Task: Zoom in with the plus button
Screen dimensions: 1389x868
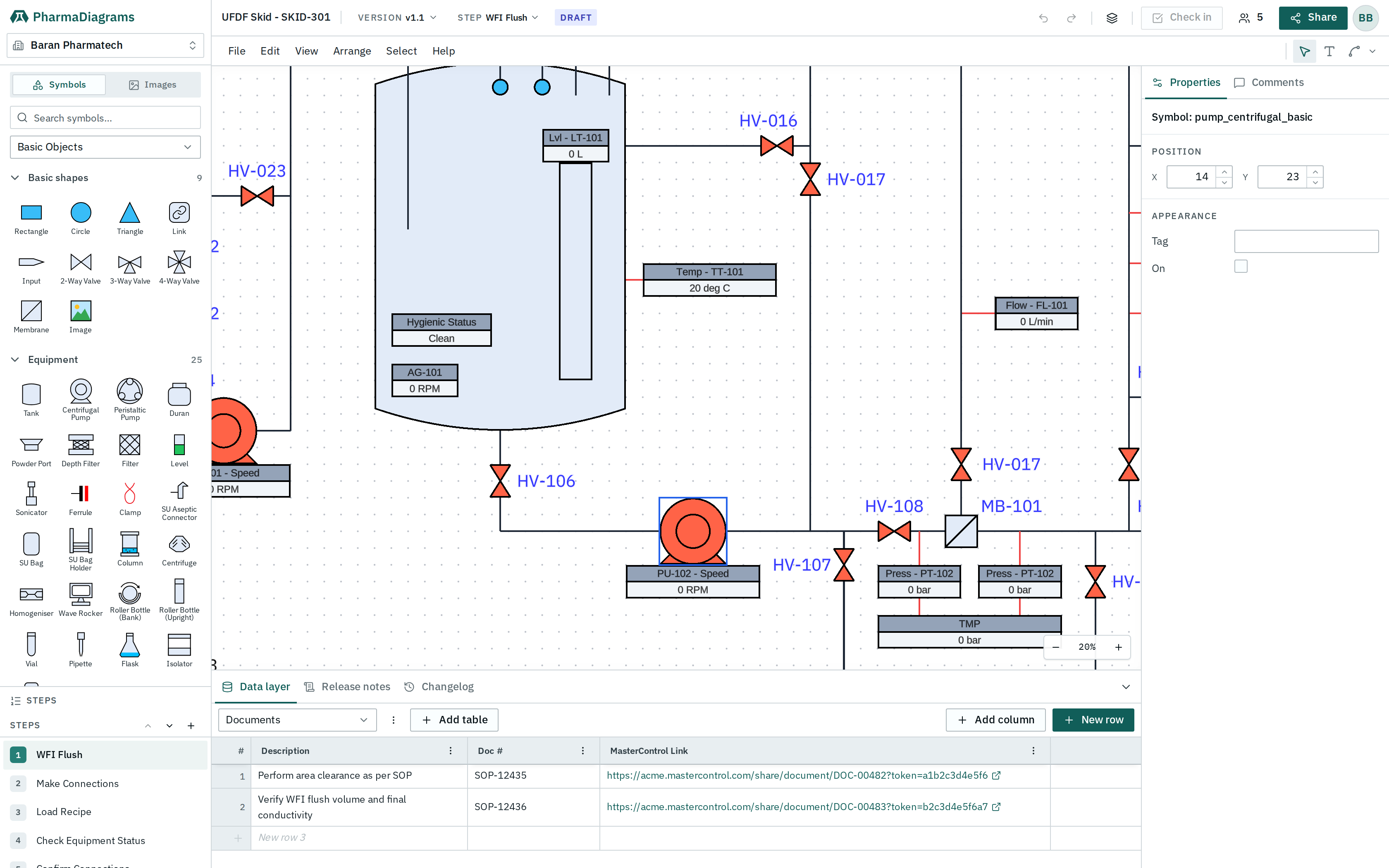Action: [1119, 648]
